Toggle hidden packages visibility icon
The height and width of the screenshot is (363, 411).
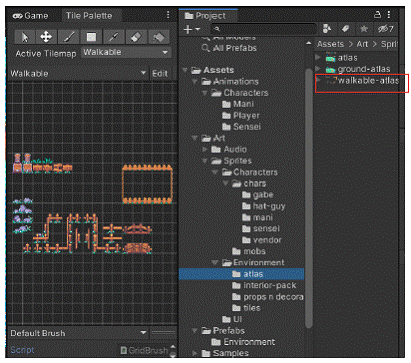[x=385, y=29]
